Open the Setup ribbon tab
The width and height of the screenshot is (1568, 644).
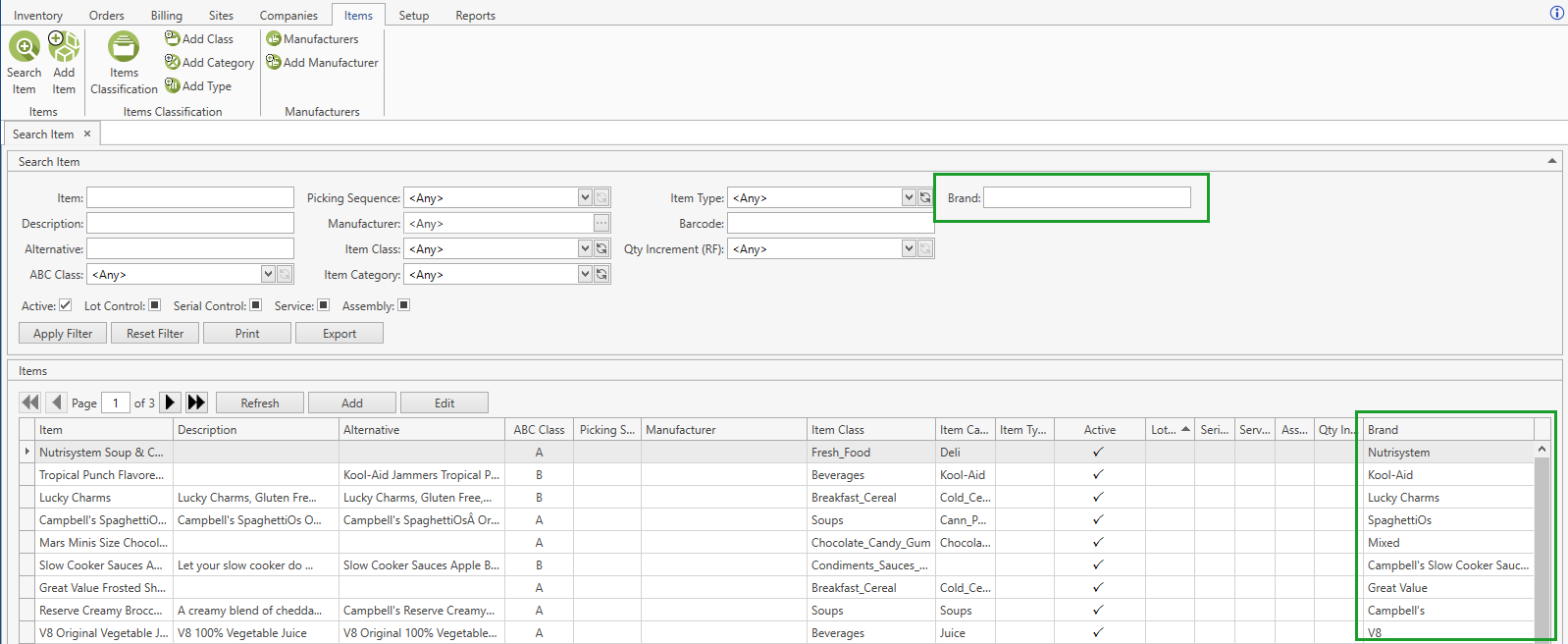[413, 15]
